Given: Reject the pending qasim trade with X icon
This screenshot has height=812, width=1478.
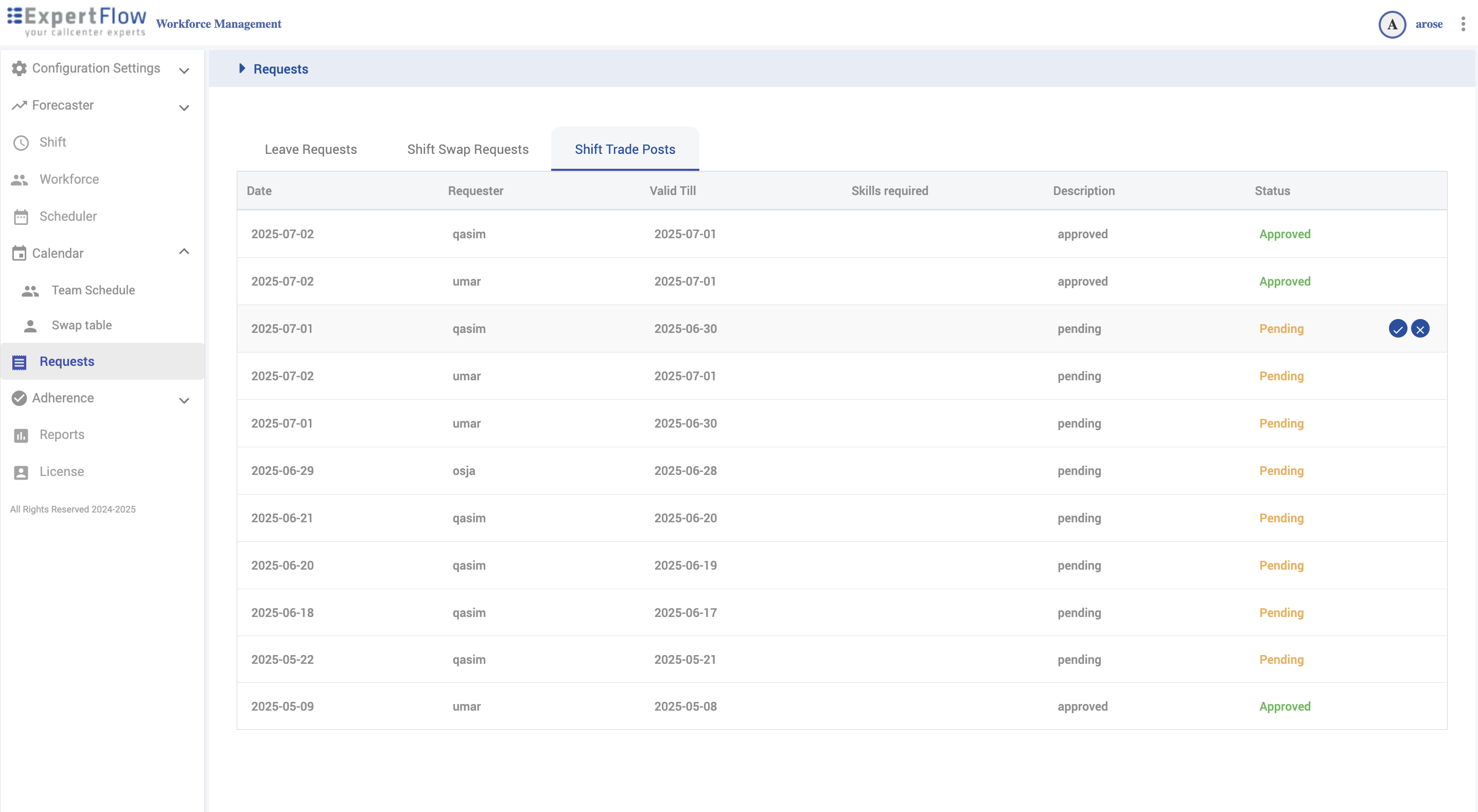Looking at the screenshot, I should 1420,329.
